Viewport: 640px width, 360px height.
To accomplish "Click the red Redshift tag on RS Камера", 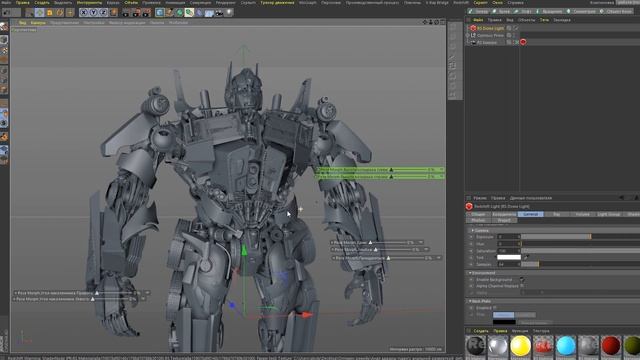I will (x=523, y=42).
